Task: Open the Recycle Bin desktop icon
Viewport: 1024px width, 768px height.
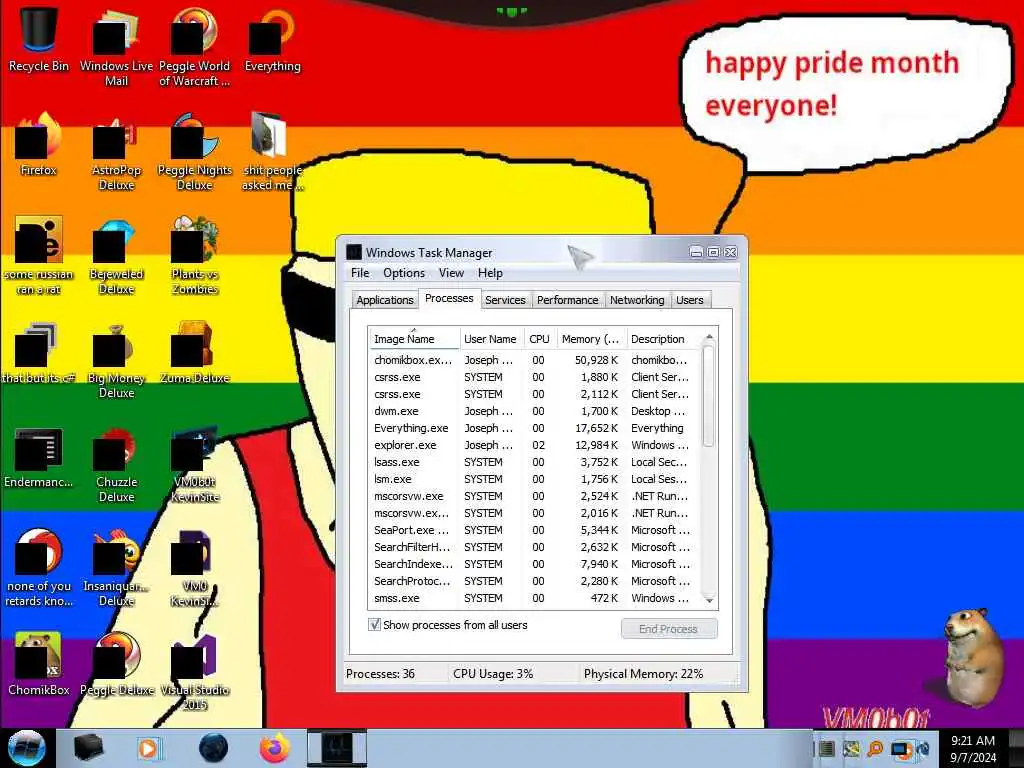Action: (x=39, y=39)
